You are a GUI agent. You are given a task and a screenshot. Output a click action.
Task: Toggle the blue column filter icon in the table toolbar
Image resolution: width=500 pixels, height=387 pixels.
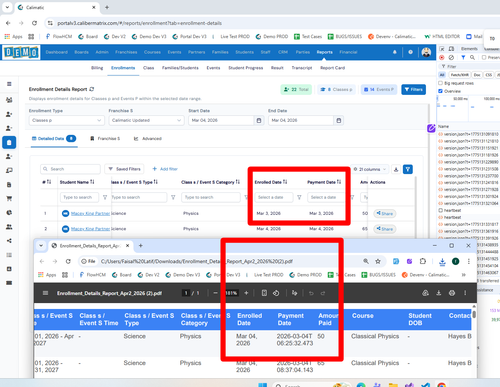coord(408,169)
